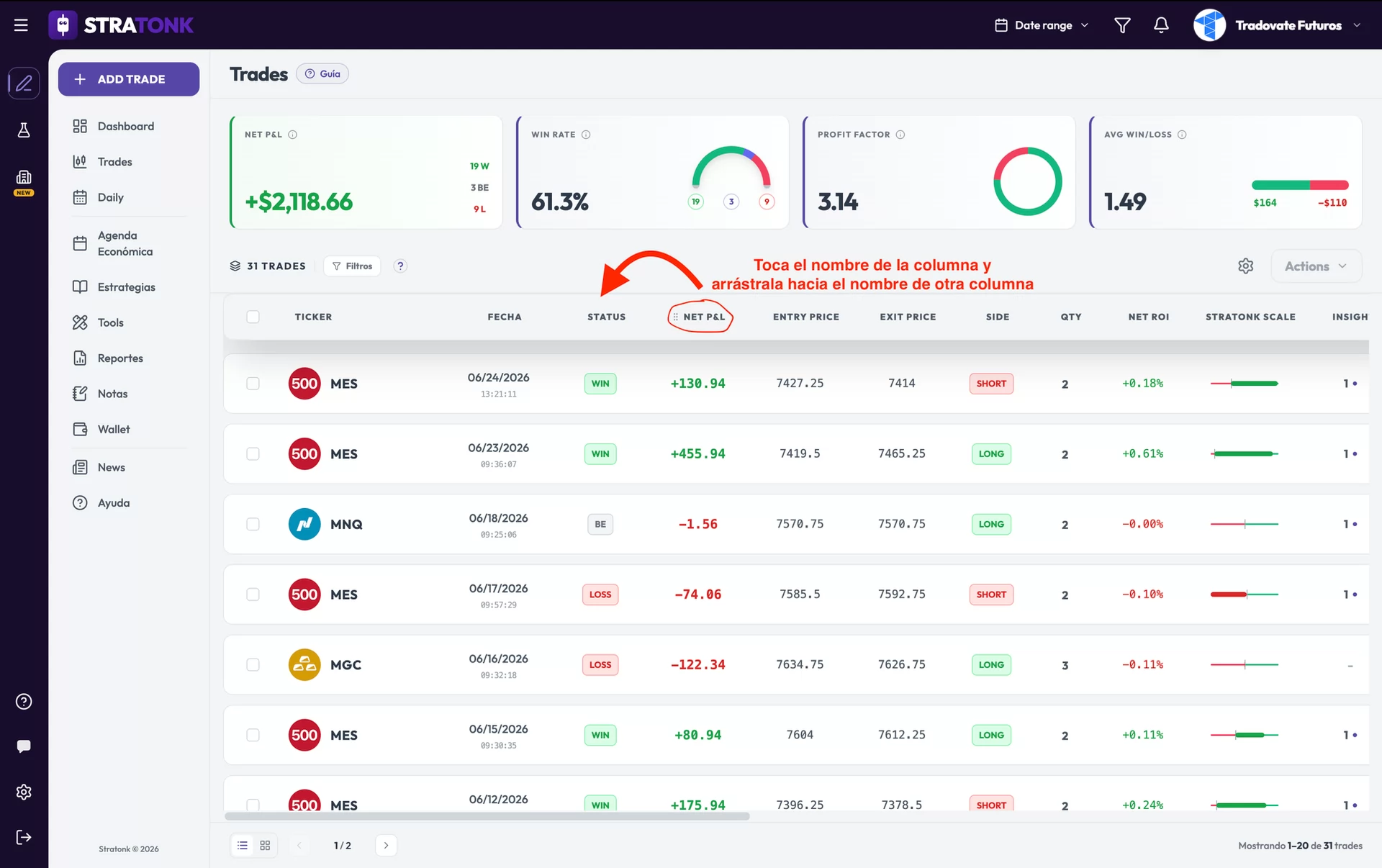Screen dimensions: 1382x868
Task: Open the Guía help button
Action: pyautogui.click(x=322, y=73)
